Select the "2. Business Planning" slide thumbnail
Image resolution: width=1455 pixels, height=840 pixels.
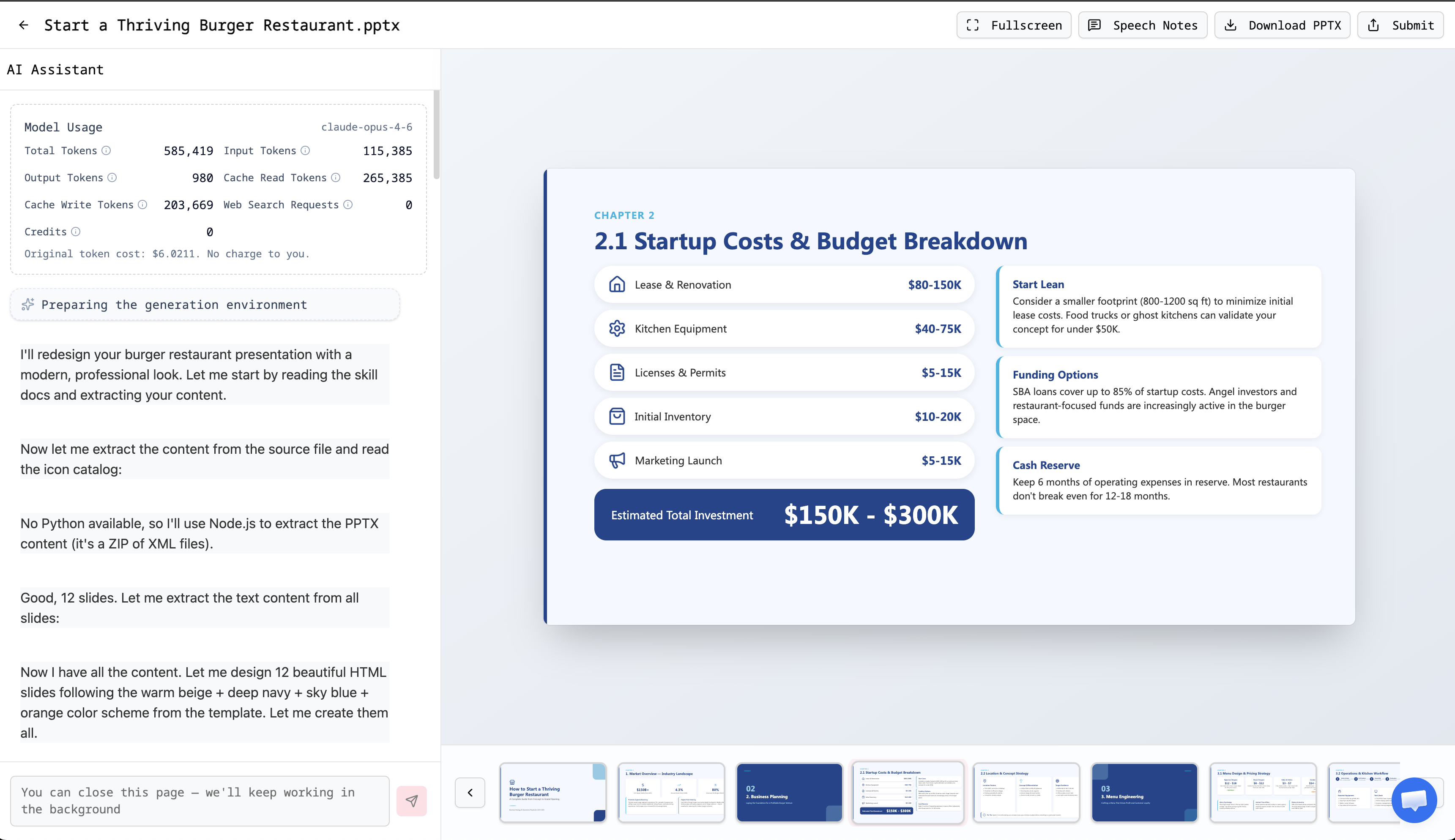tap(789, 792)
